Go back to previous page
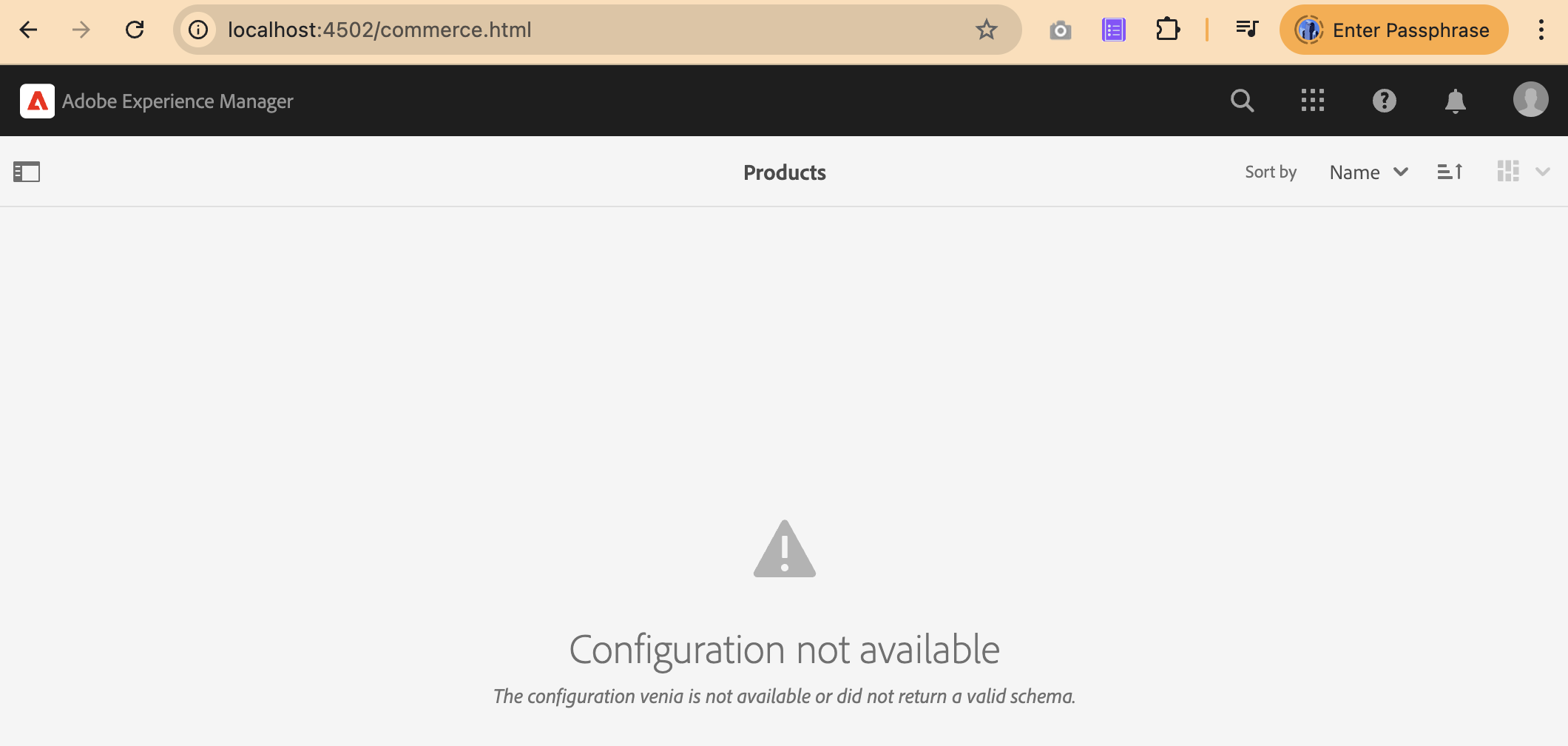 pyautogui.click(x=29, y=30)
